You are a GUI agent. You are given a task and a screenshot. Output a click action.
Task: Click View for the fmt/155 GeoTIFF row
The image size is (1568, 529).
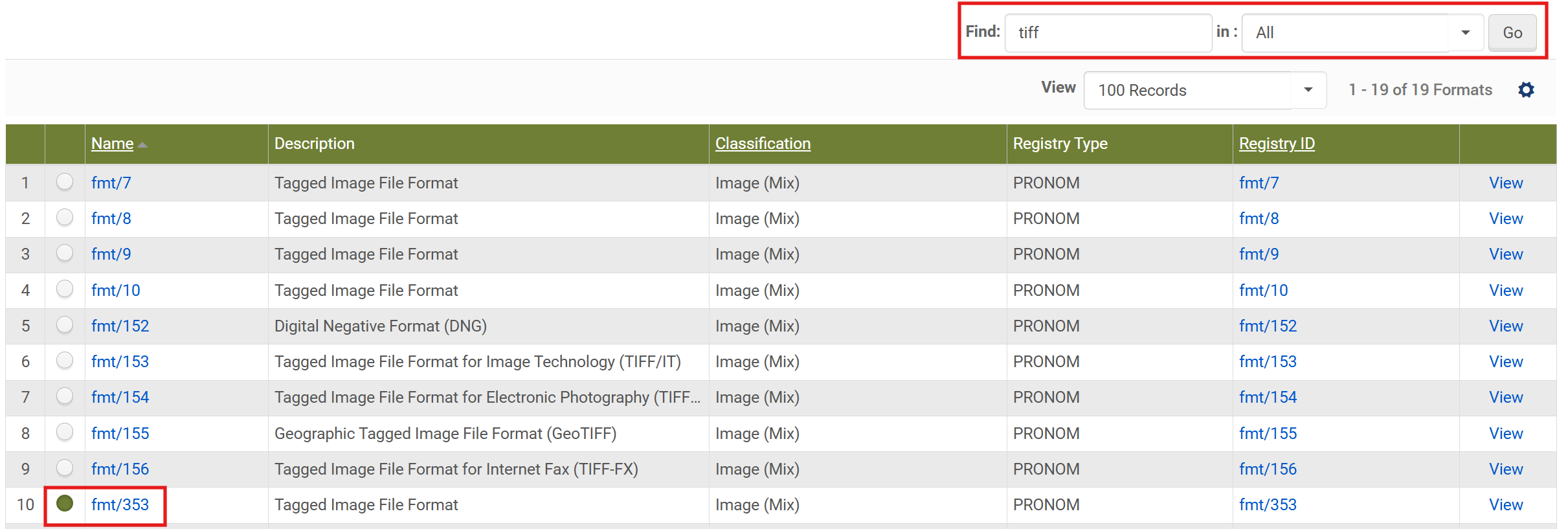[x=1505, y=433]
